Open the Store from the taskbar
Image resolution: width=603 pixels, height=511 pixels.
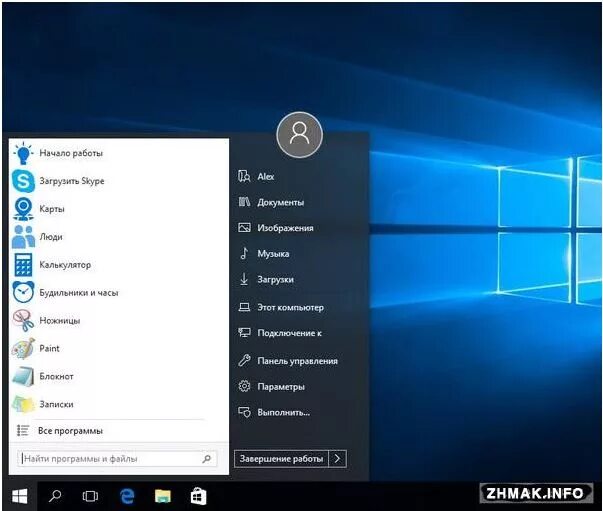coord(198,496)
